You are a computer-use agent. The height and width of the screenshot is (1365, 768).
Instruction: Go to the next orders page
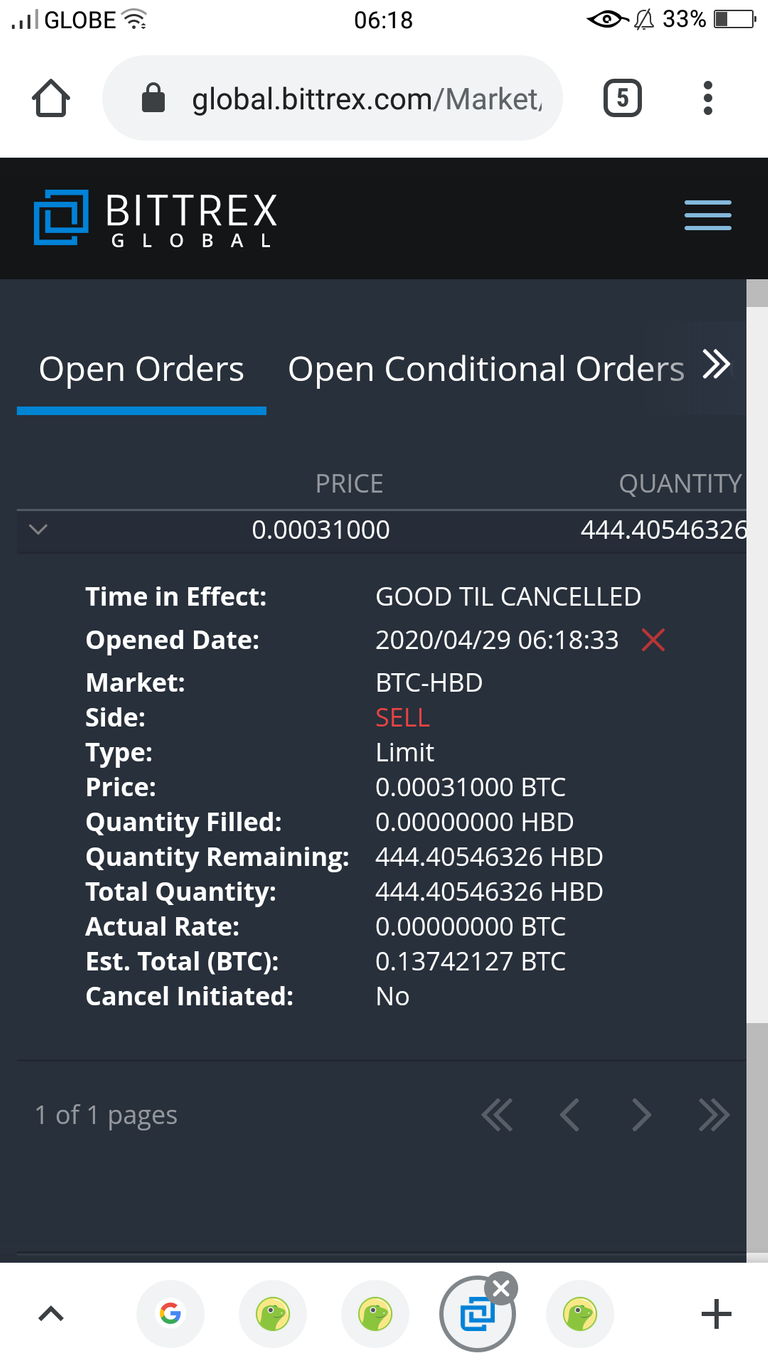641,1115
